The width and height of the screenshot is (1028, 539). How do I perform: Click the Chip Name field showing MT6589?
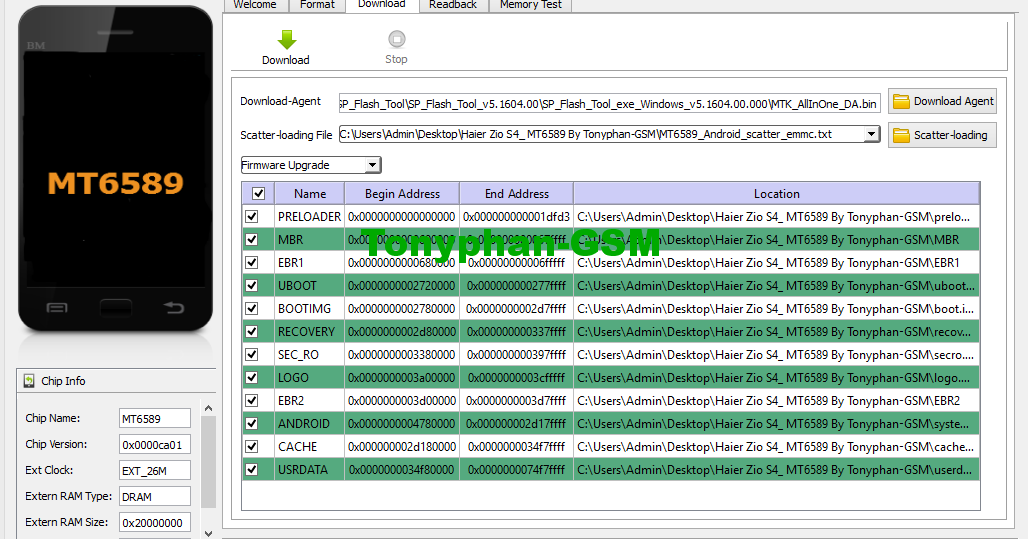(x=155, y=418)
